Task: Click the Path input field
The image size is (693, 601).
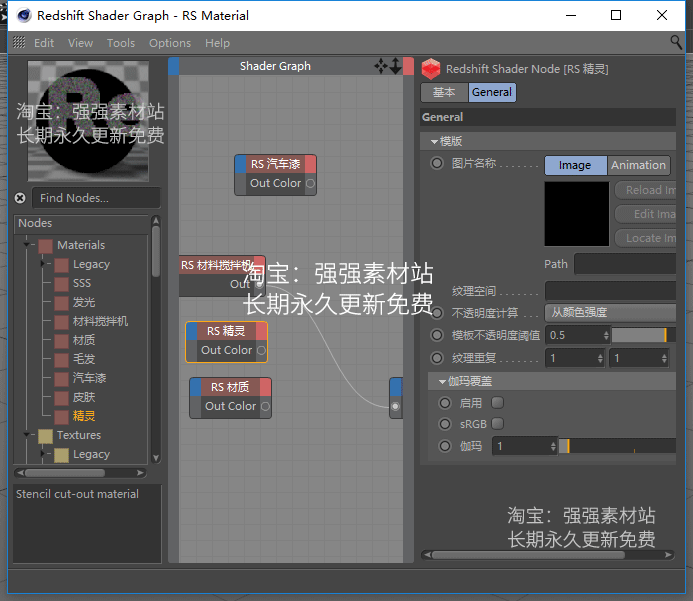Action: click(625, 264)
